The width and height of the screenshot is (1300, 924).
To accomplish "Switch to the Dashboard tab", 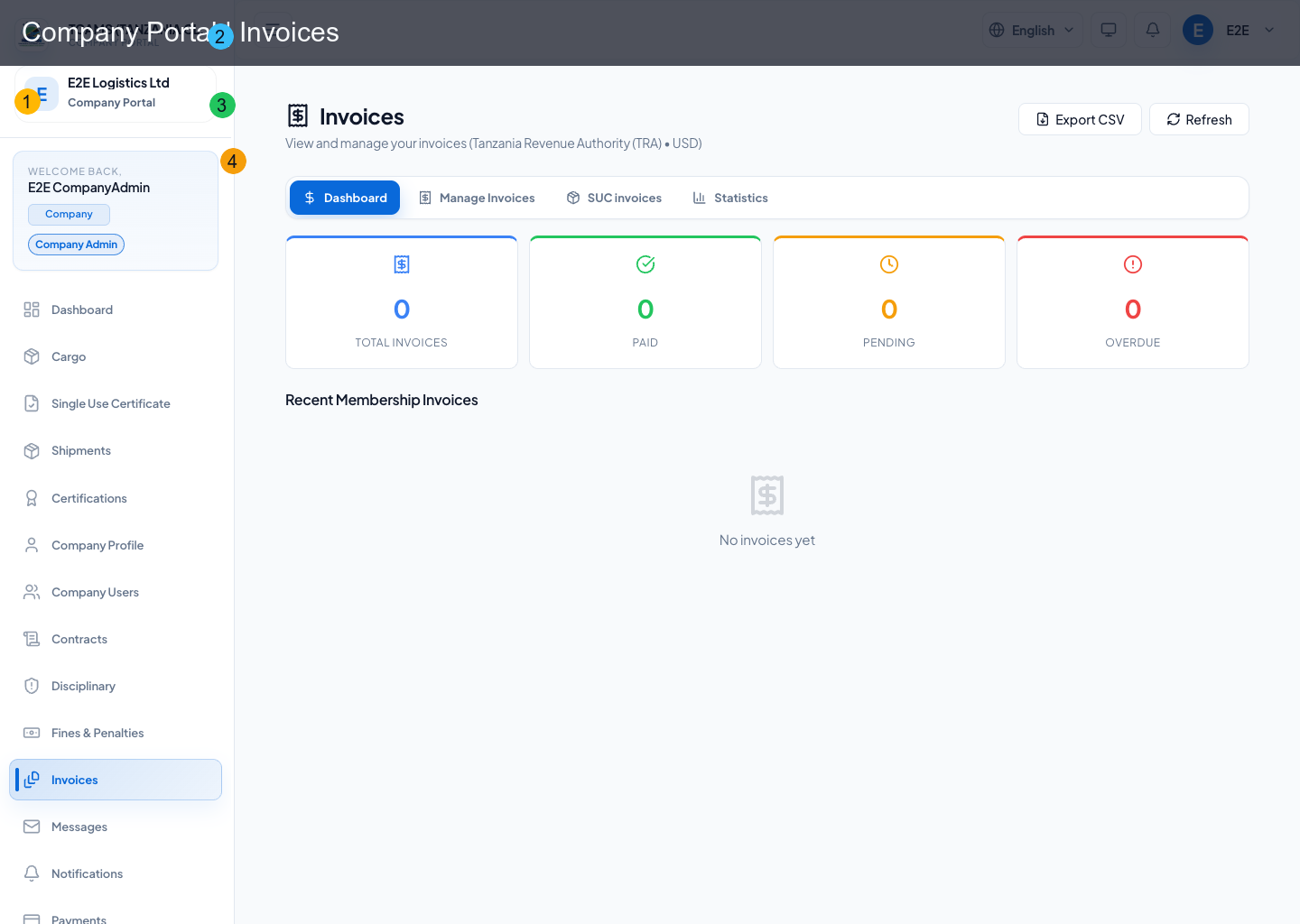I will 345,198.
